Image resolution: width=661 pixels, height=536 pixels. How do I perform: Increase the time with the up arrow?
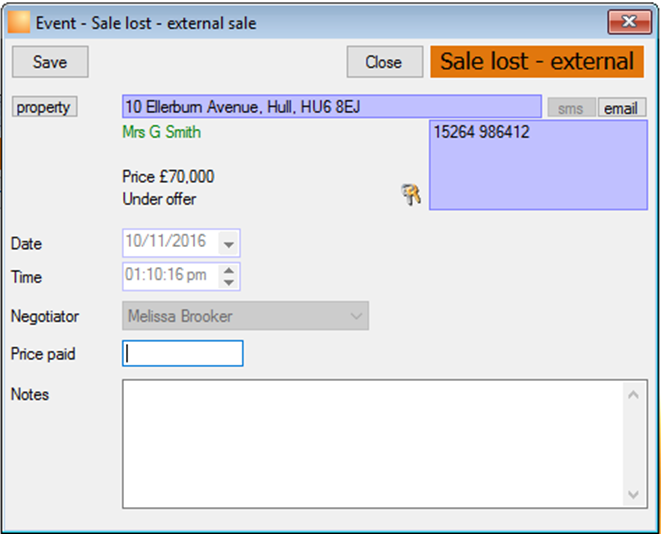(228, 270)
